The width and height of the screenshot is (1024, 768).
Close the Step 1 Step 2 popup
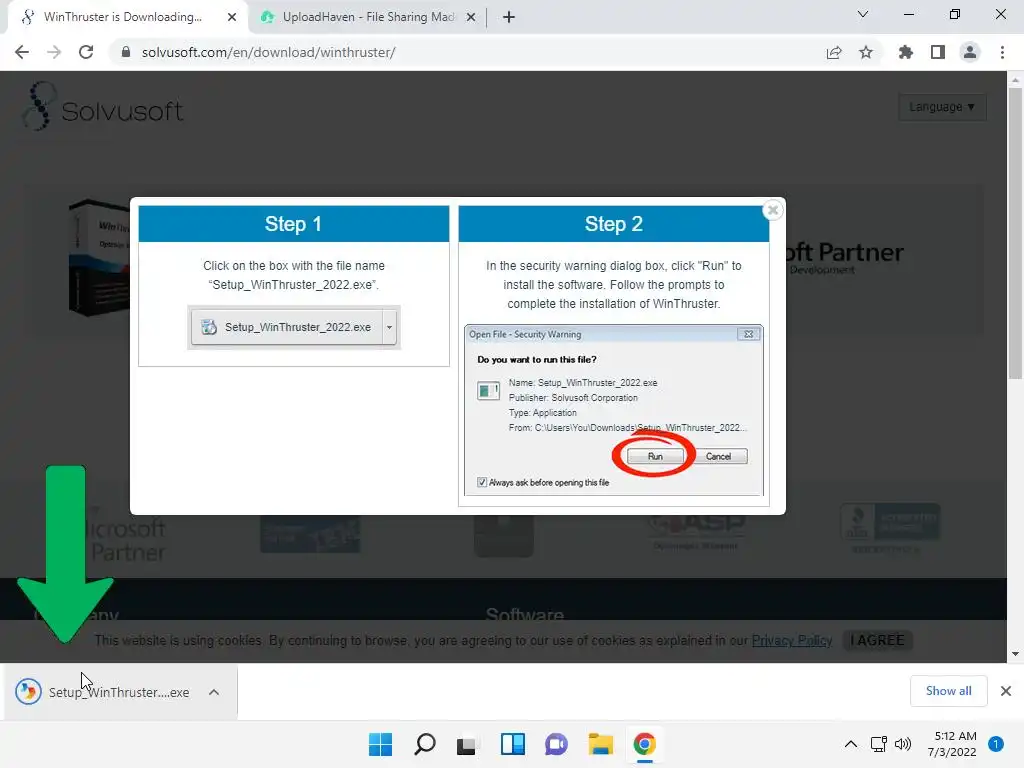pos(773,210)
